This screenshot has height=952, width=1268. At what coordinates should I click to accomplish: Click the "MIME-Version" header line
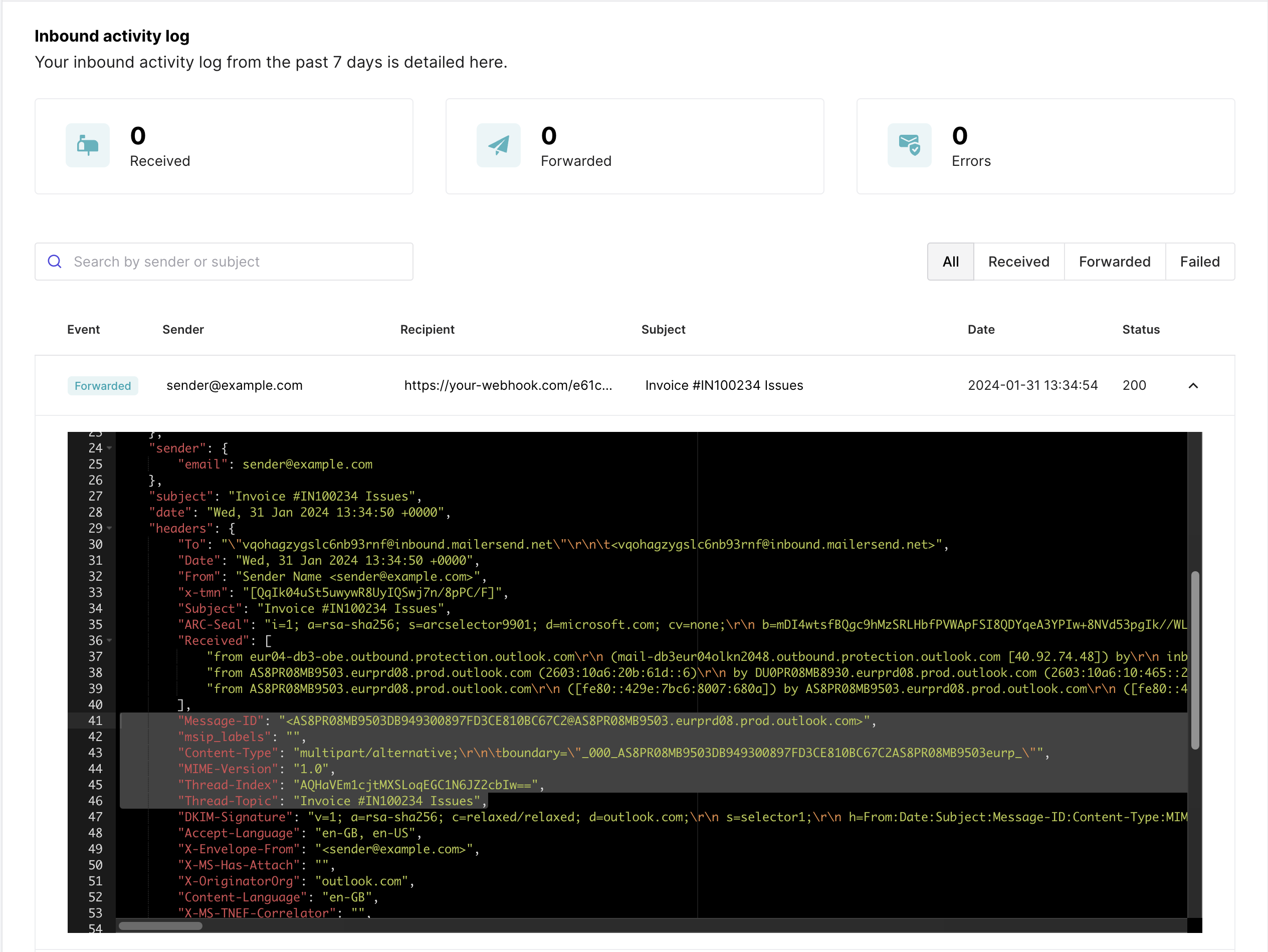pos(256,769)
